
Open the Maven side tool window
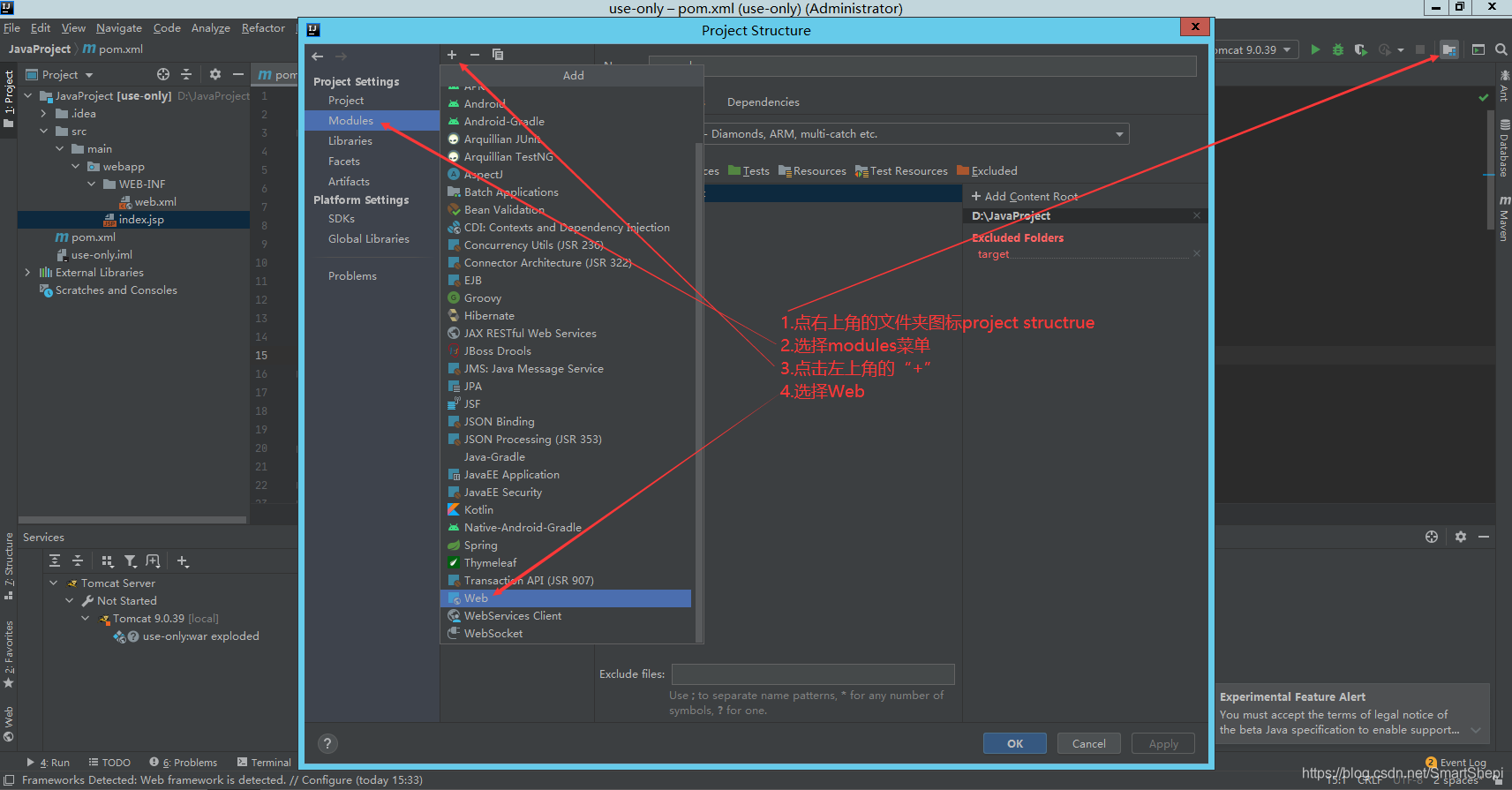(1504, 218)
